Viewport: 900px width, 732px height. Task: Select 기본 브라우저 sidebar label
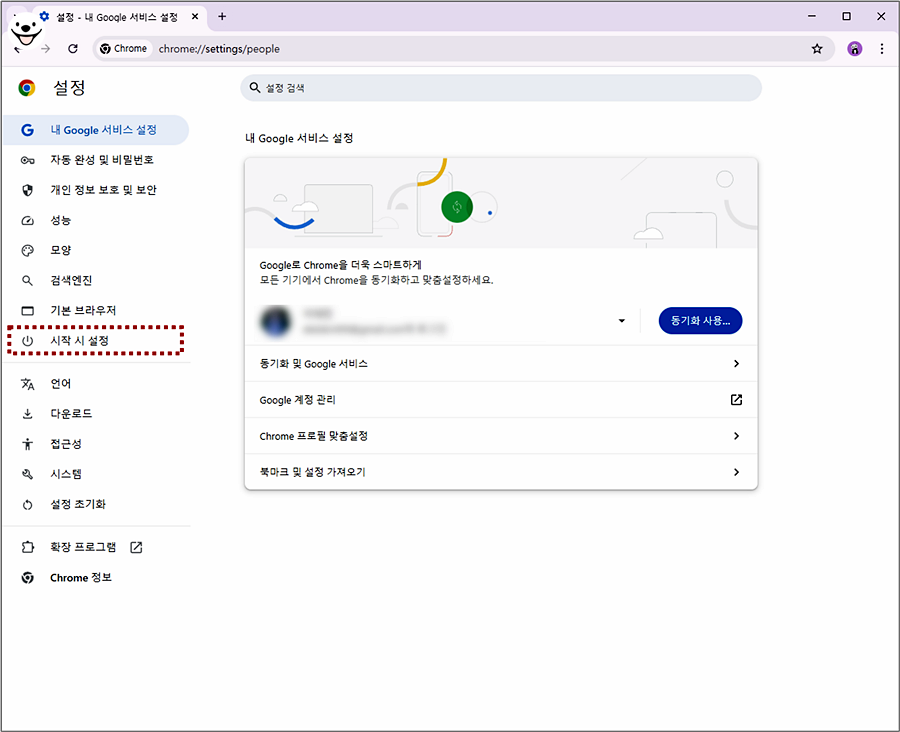coord(83,311)
